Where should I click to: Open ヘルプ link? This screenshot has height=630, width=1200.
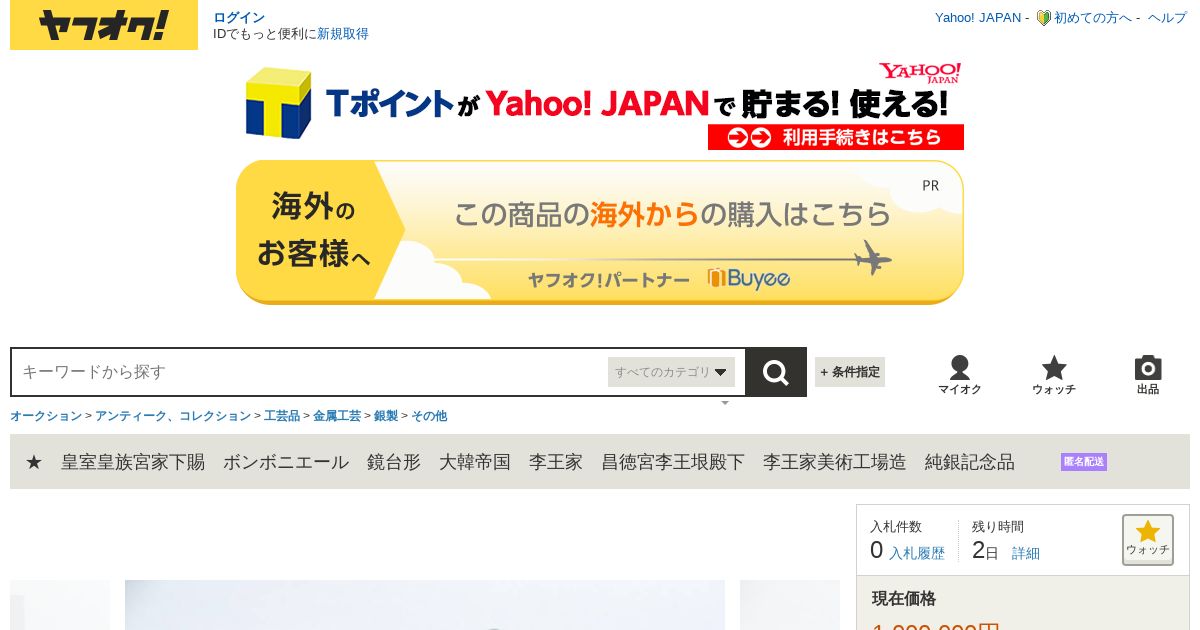tap(1167, 18)
